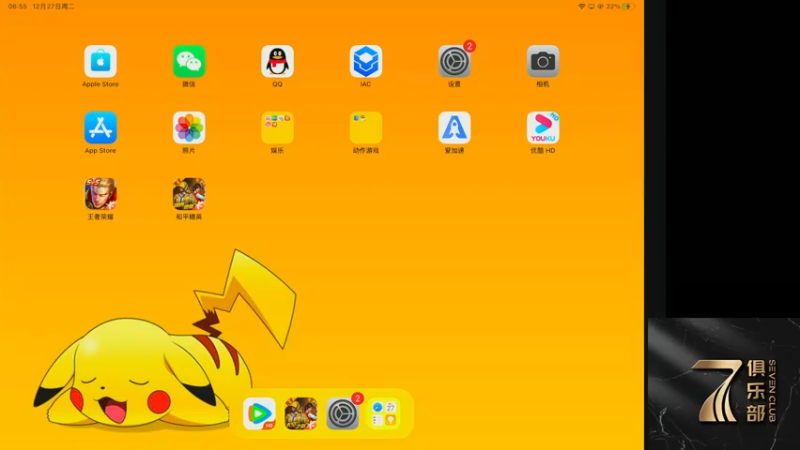This screenshot has width=800, height=450.
Task: Tap the "QQ" label under the penguin
Action: click(277, 84)
